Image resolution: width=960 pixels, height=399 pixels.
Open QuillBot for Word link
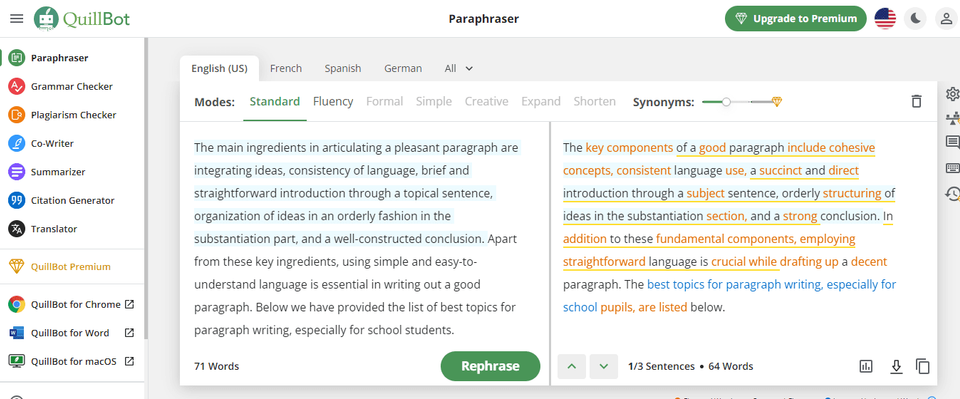point(70,333)
